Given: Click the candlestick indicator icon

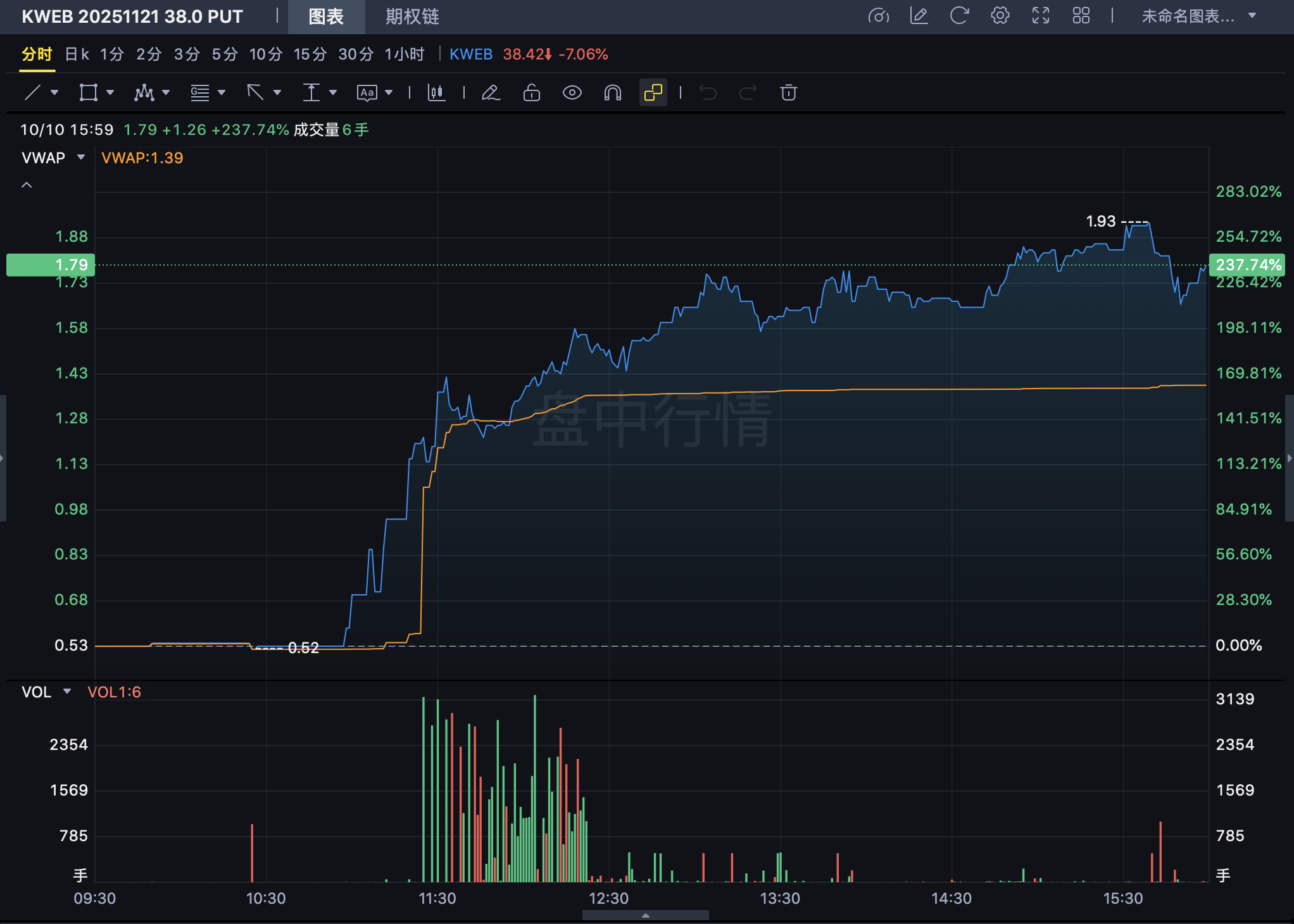Looking at the screenshot, I should [x=436, y=93].
